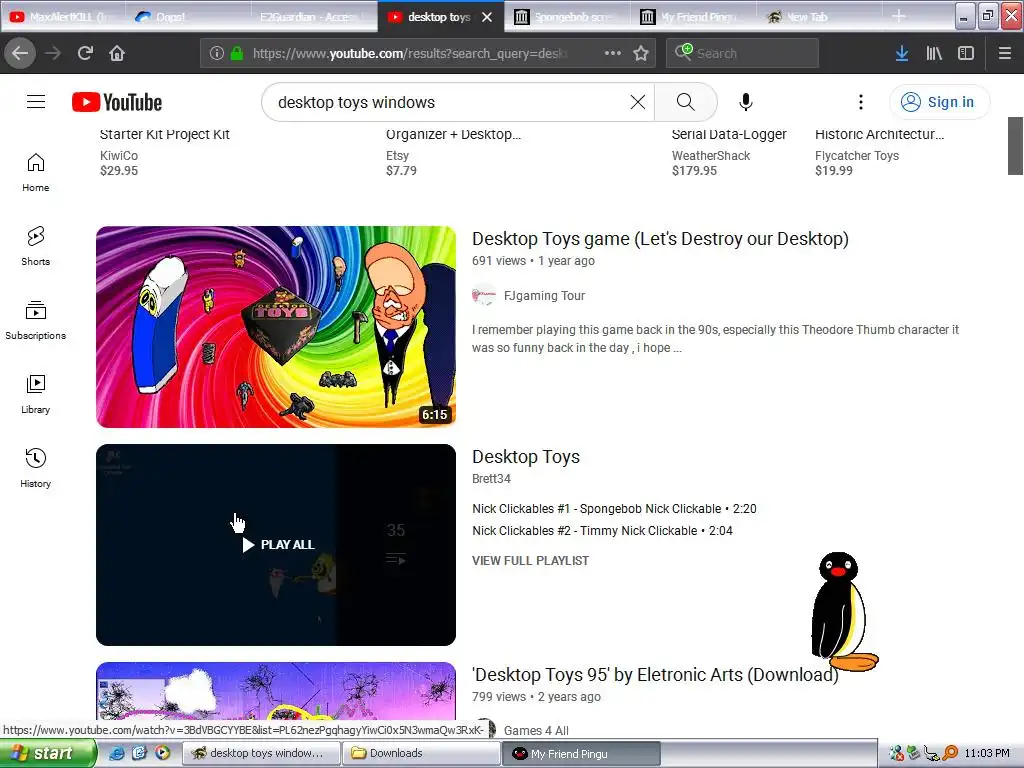The height and width of the screenshot is (768, 1024).
Task: Launch Internet Explorer from Quick Launch
Action: (117, 753)
